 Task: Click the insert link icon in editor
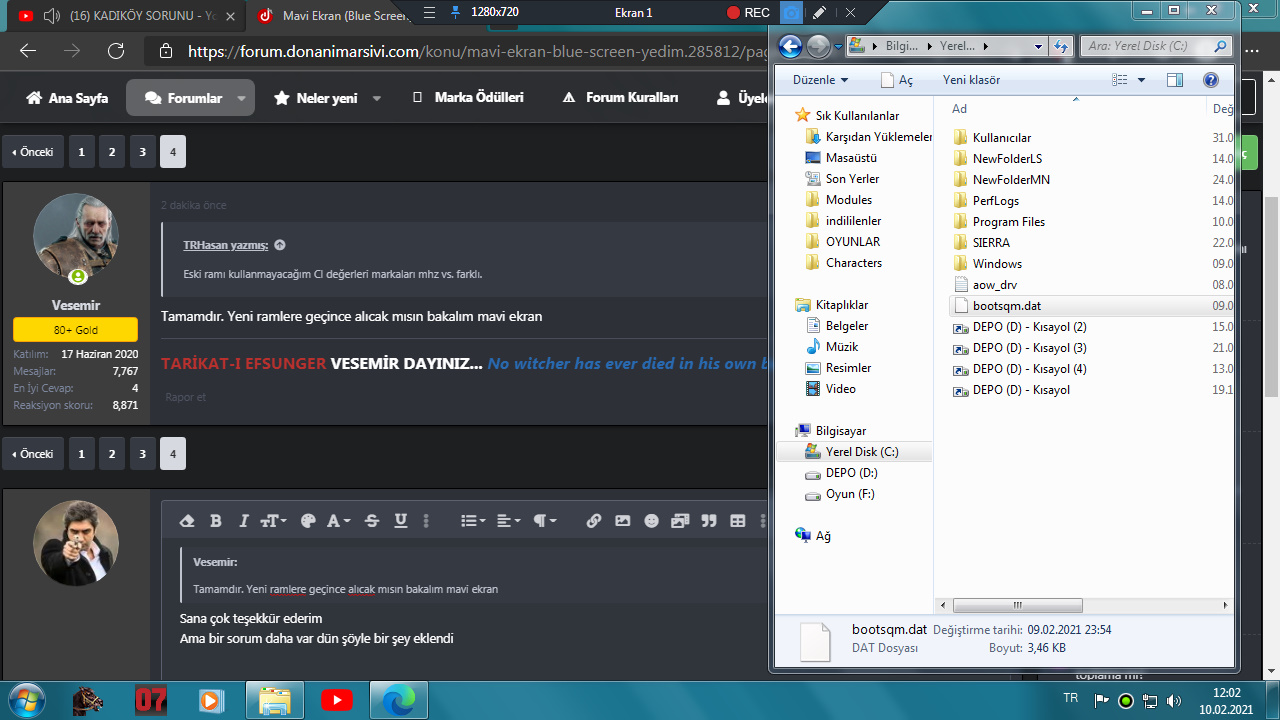click(594, 521)
